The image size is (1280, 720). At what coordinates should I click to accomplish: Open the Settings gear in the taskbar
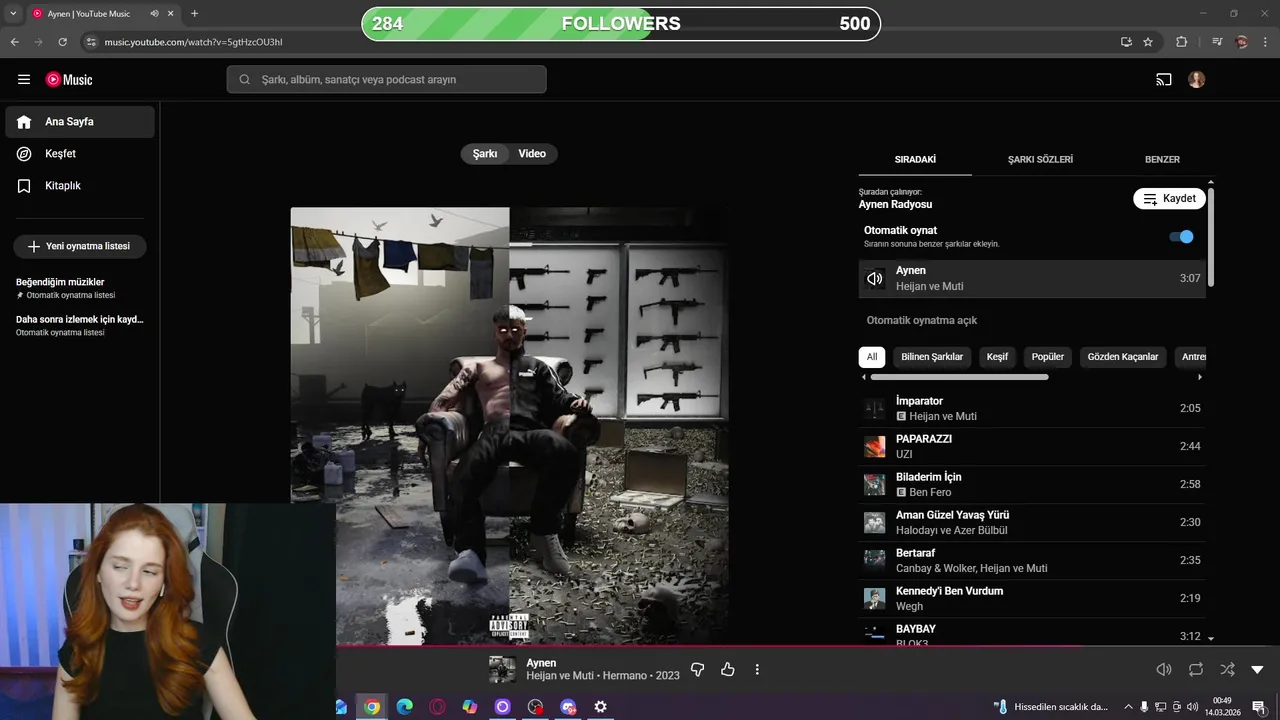point(600,707)
